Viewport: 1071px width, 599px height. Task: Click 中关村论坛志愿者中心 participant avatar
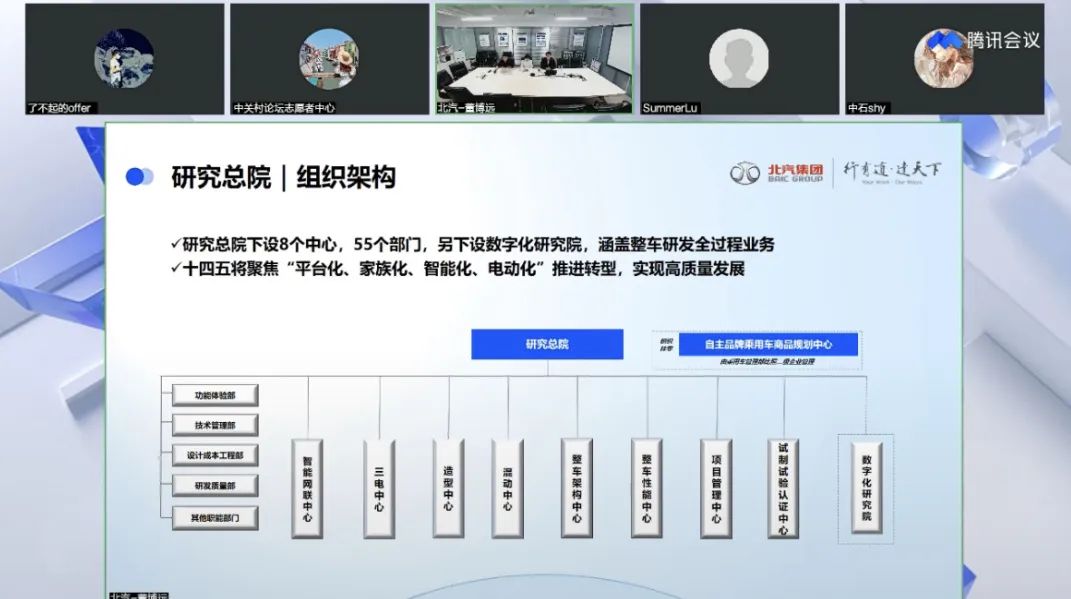329,57
